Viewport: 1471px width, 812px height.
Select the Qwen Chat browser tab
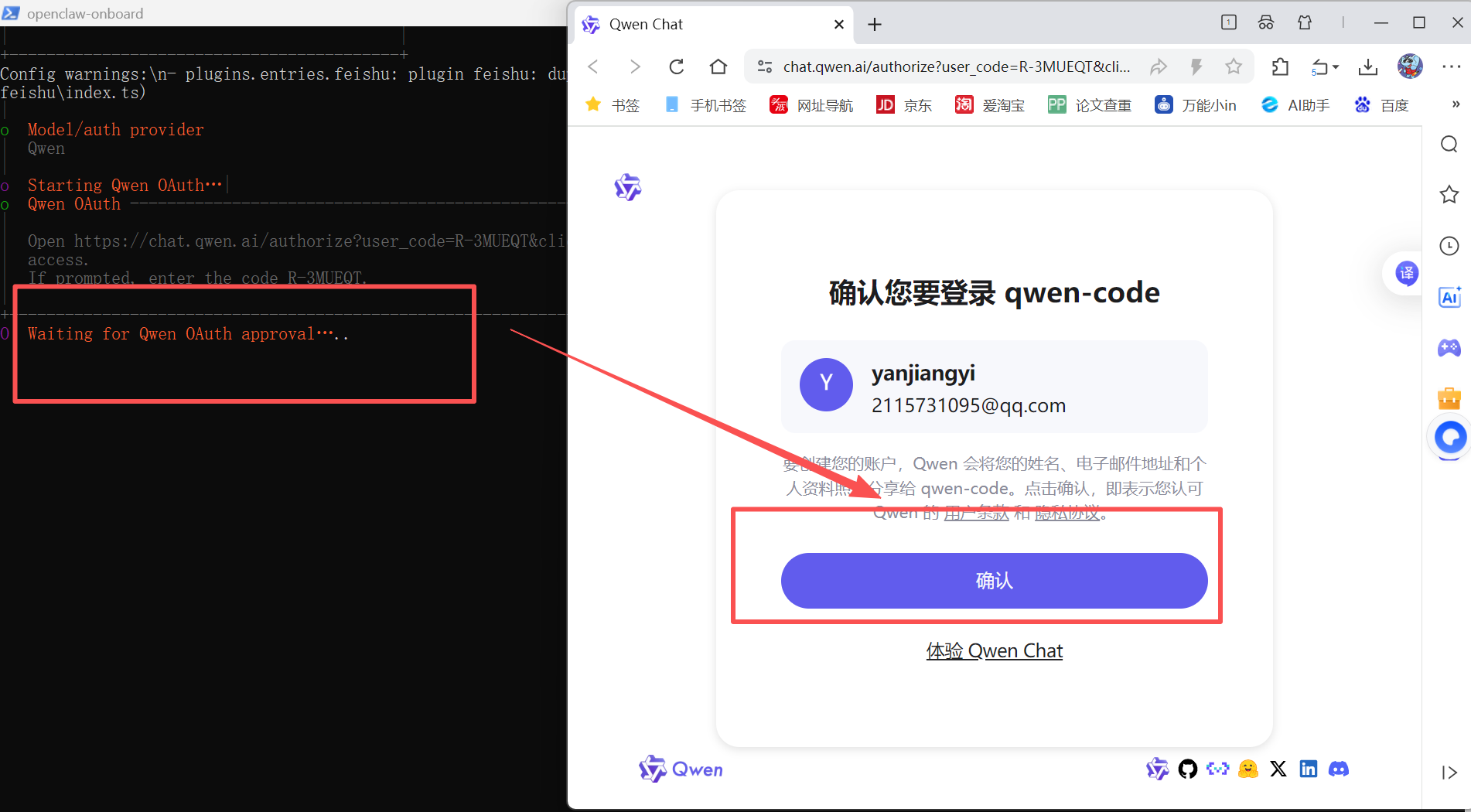tap(715, 25)
